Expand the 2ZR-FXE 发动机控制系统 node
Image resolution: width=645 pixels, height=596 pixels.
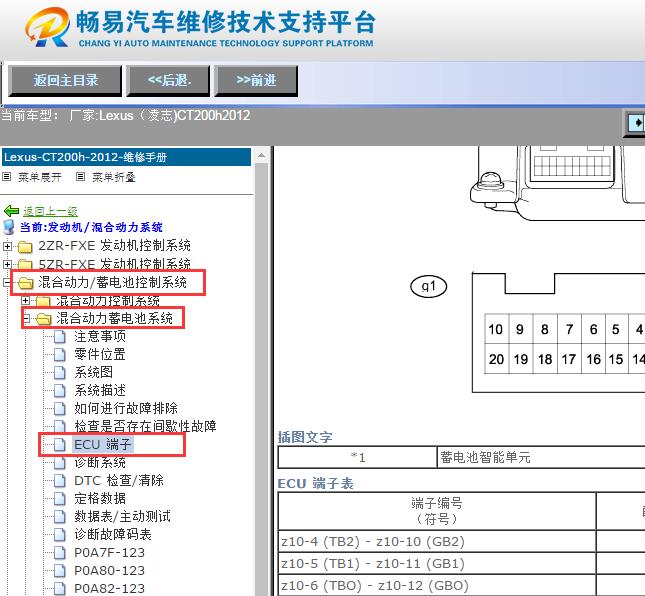(x=7, y=246)
